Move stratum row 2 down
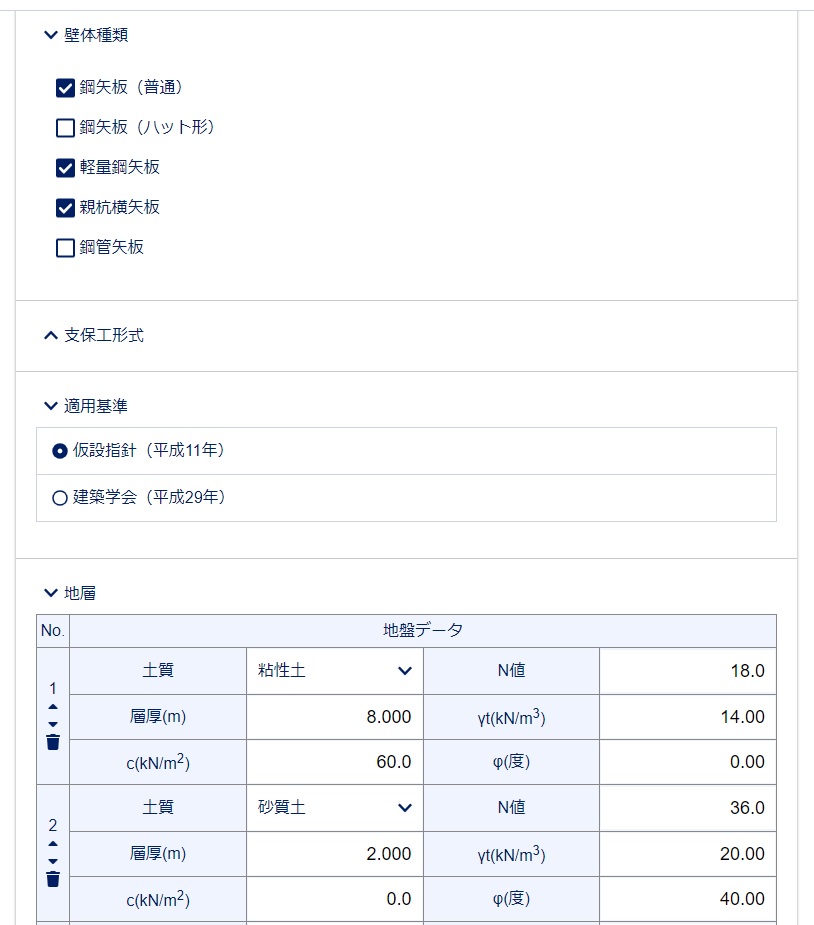The image size is (814, 925). coord(53,861)
